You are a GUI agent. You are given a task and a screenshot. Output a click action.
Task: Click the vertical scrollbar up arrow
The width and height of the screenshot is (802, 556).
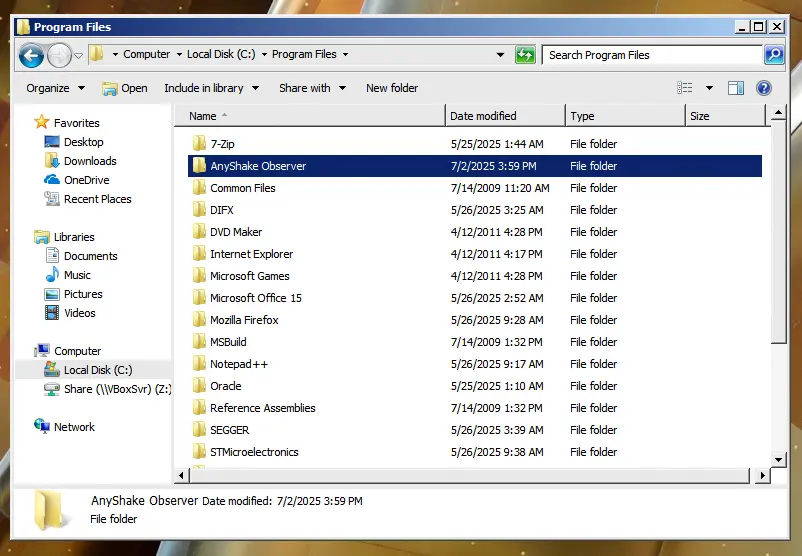(778, 113)
